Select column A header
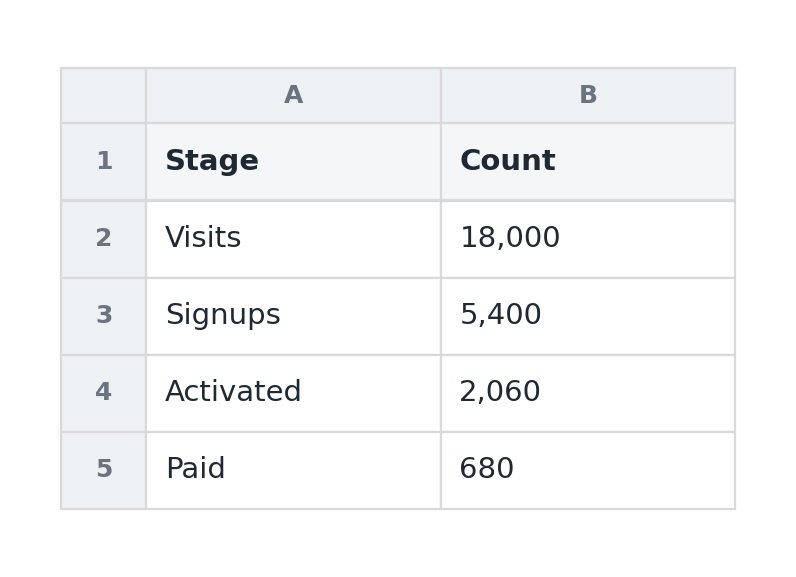The height and width of the screenshot is (577, 796). pos(293,95)
